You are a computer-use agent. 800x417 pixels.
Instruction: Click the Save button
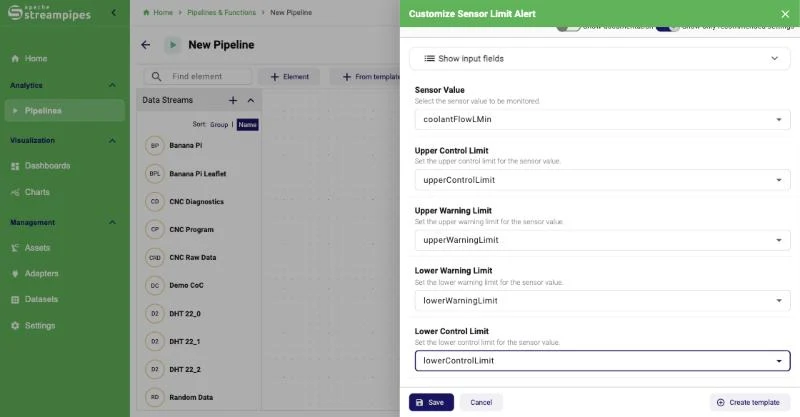click(x=431, y=402)
